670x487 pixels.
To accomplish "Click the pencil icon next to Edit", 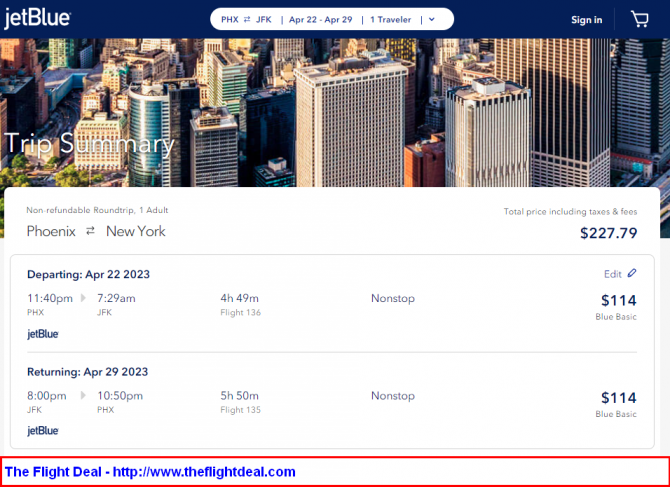I will coord(632,273).
